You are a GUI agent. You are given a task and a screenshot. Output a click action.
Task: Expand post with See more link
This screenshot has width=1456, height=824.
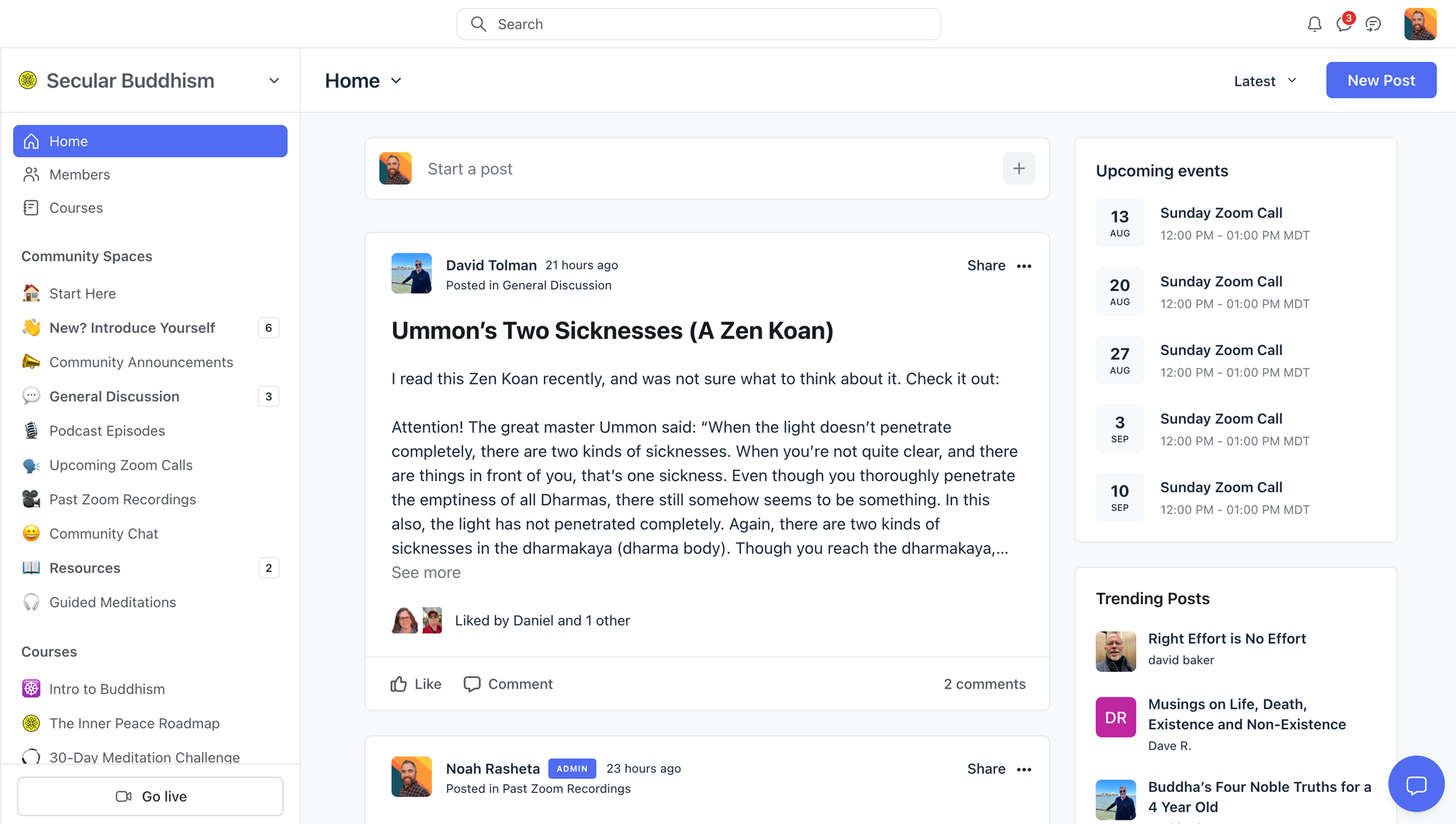[426, 573]
